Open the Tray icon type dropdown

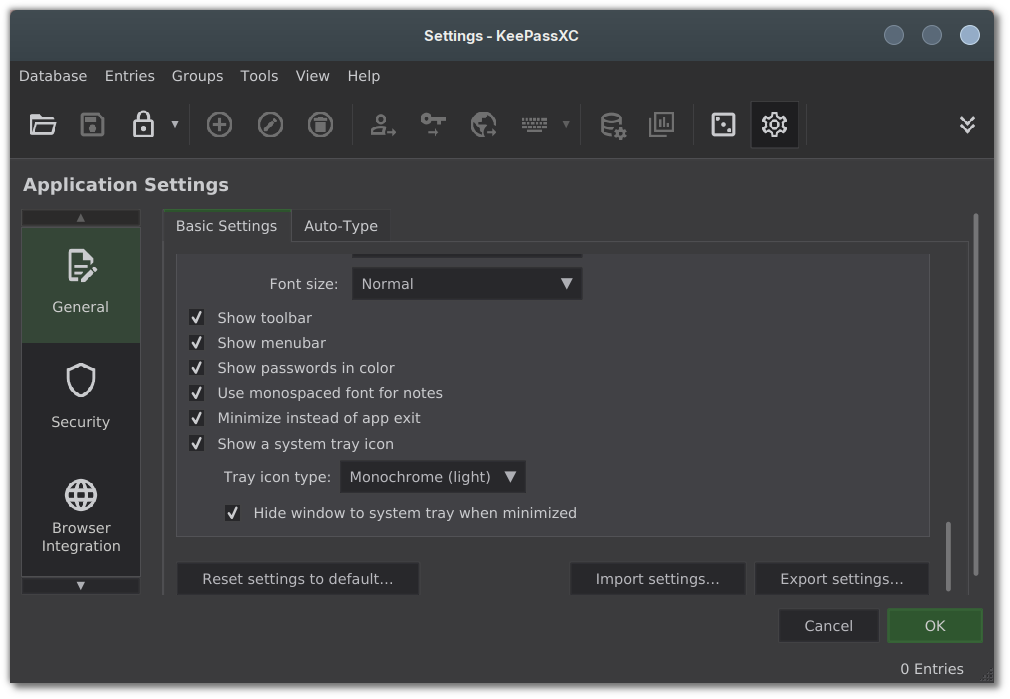tap(433, 477)
